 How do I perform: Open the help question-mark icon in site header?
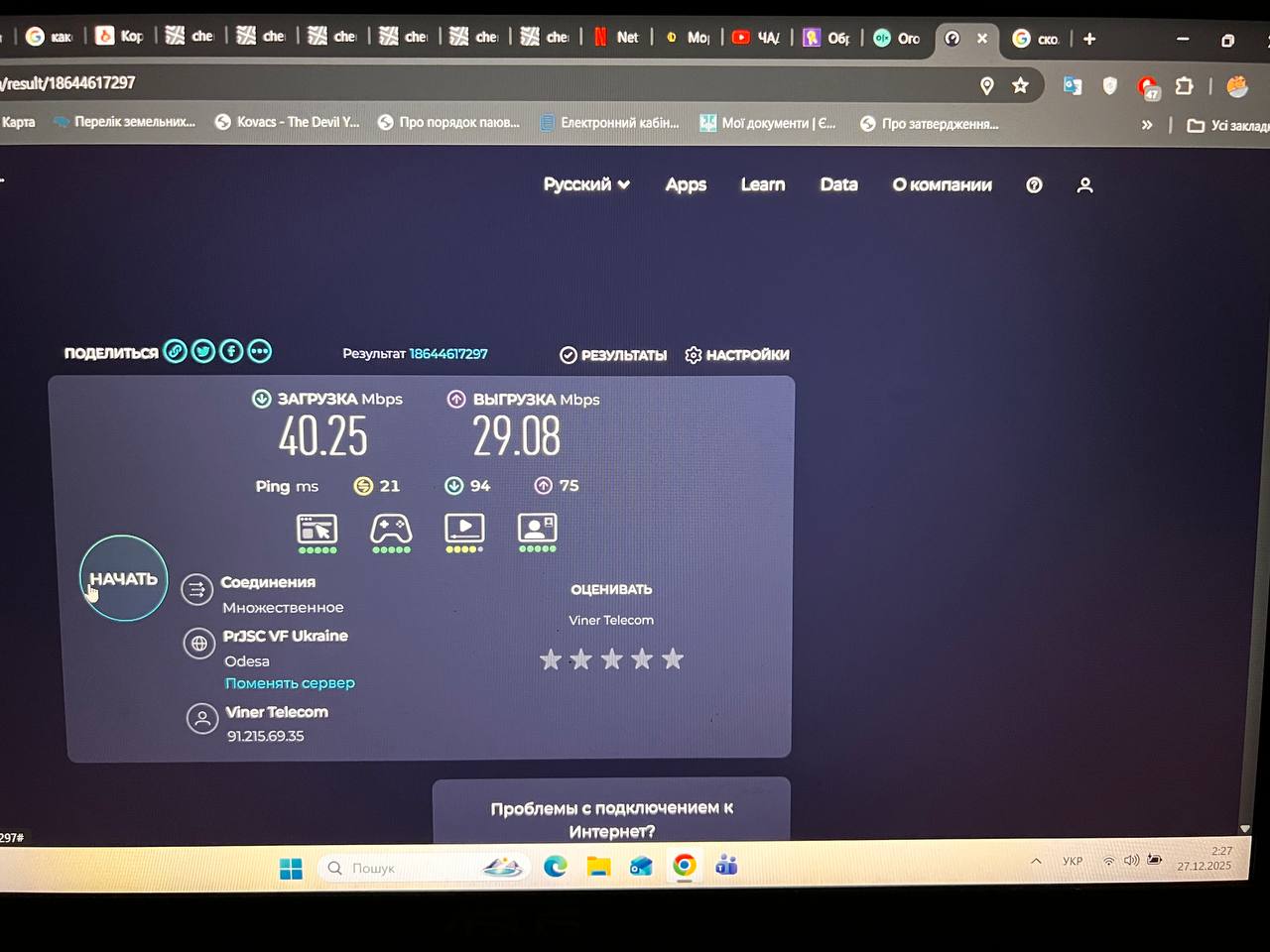pyautogui.click(x=1034, y=185)
